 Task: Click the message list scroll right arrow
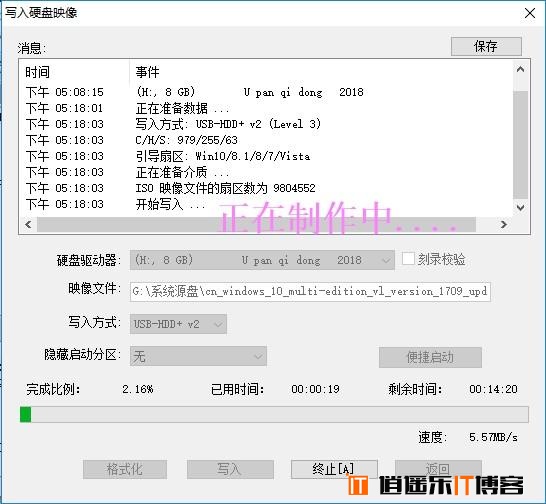pyautogui.click(x=504, y=225)
